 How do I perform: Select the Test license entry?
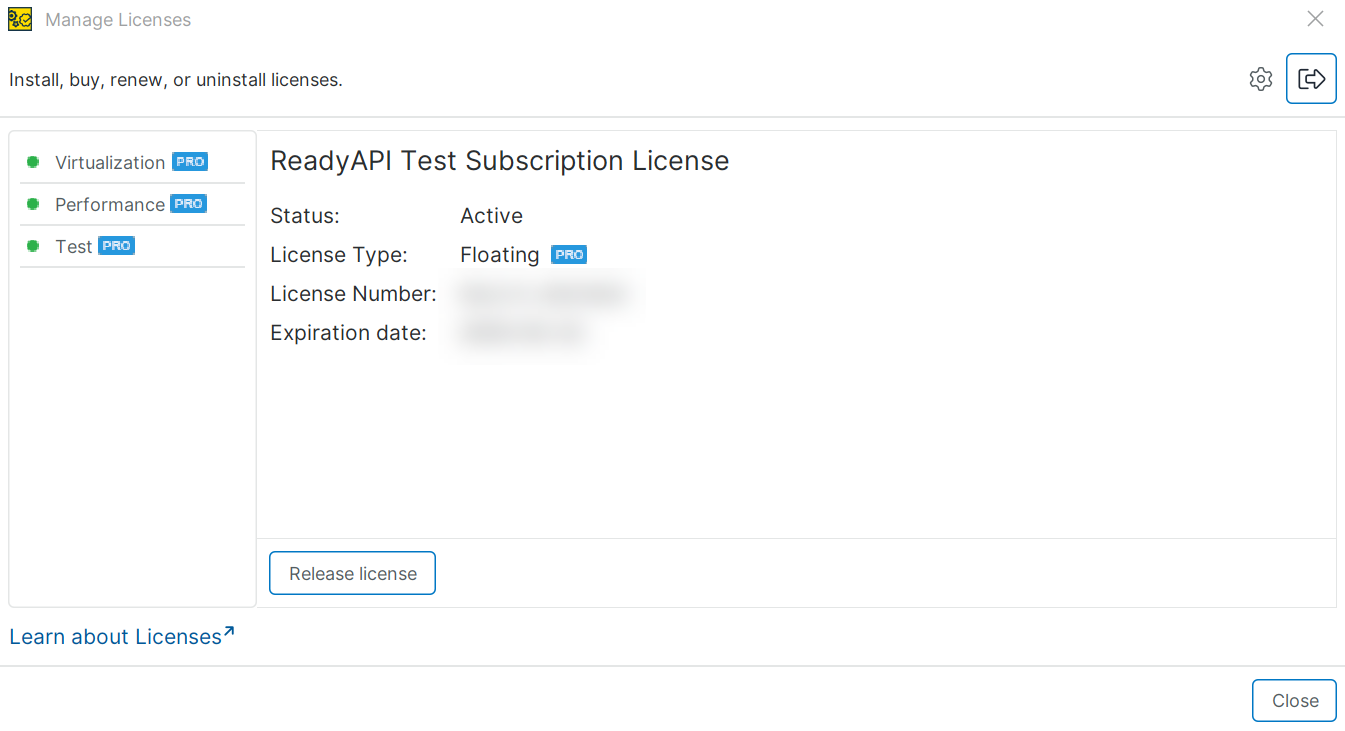(132, 246)
